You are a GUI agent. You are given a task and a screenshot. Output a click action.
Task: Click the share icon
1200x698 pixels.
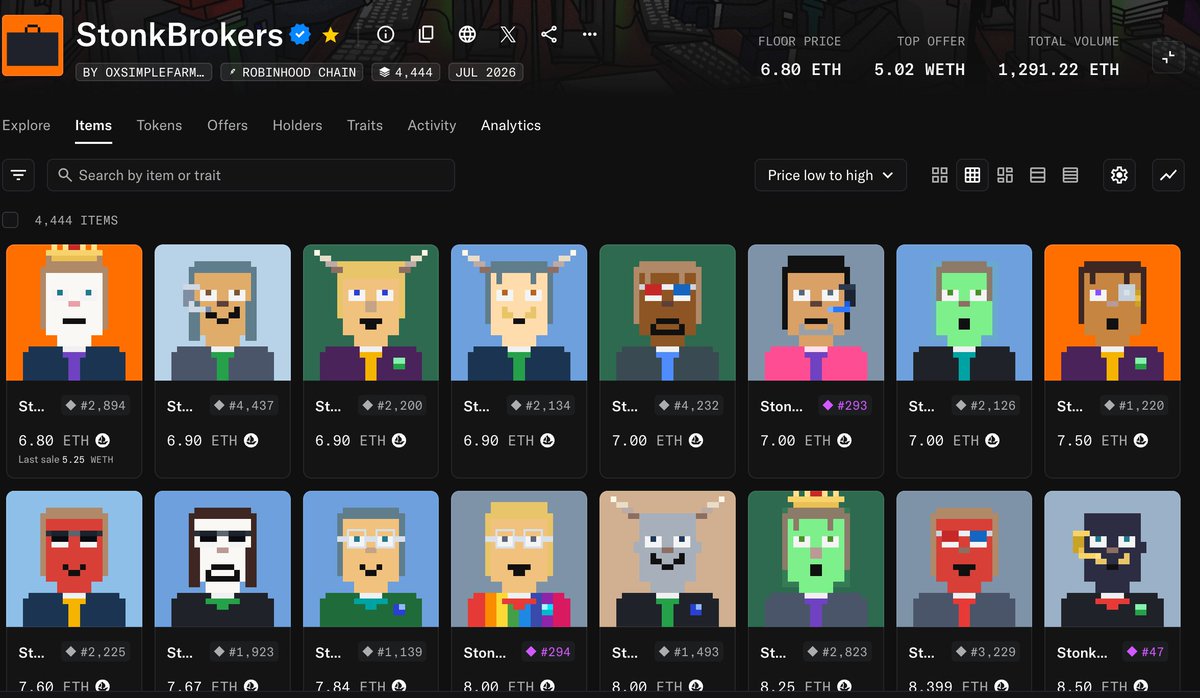(x=549, y=34)
